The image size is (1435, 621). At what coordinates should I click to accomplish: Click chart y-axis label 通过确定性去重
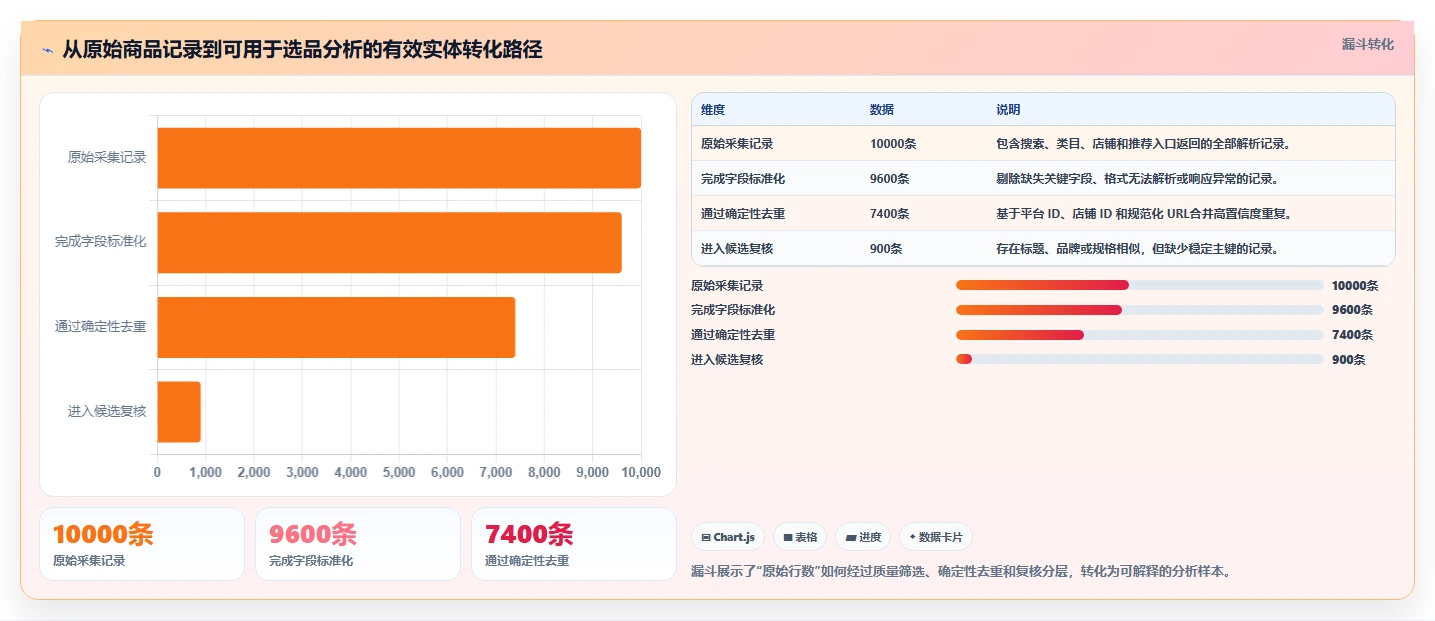[101, 326]
